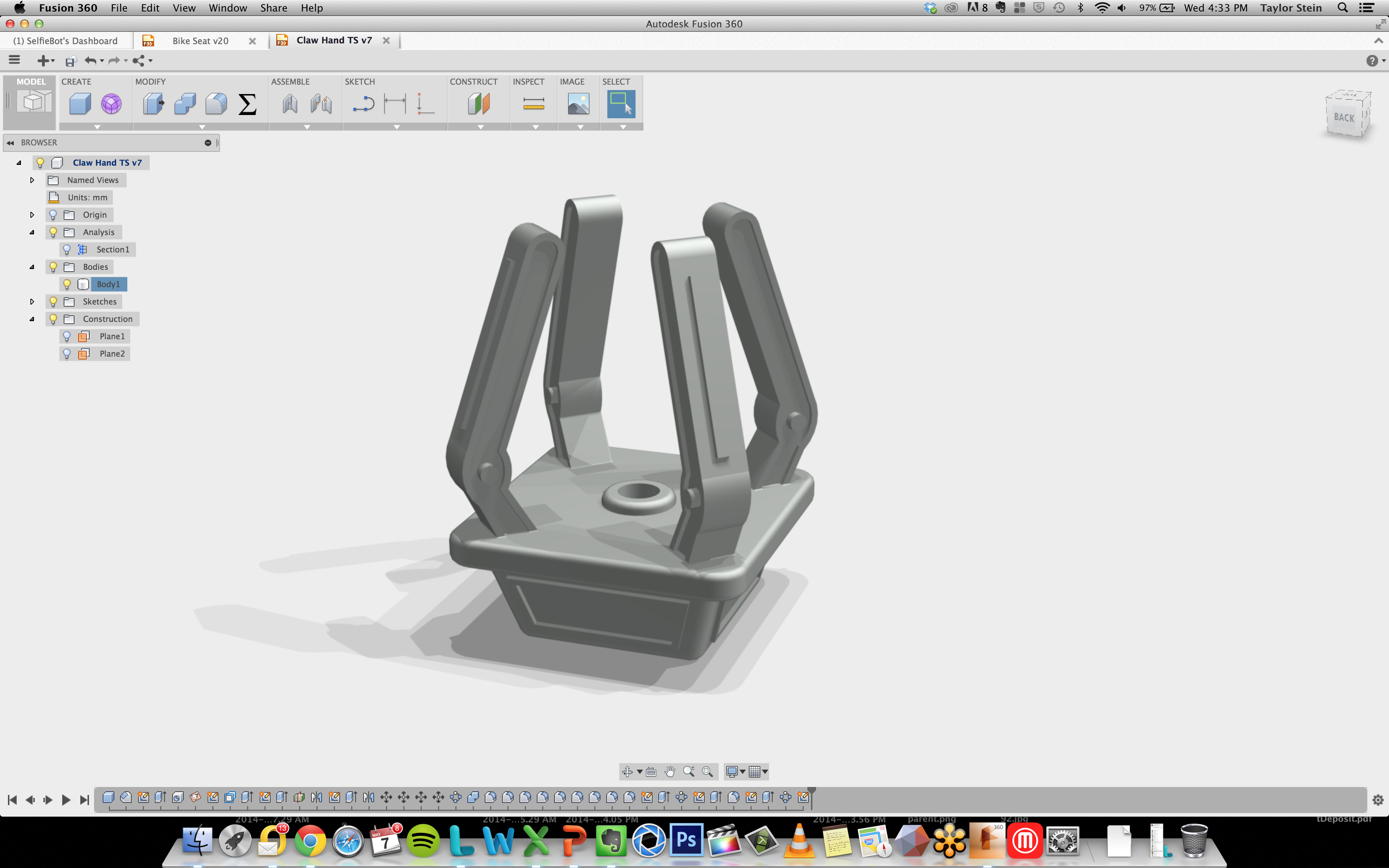Switch to SelfieBot's Dashboard tab
The height and width of the screenshot is (868, 1389).
(x=65, y=41)
